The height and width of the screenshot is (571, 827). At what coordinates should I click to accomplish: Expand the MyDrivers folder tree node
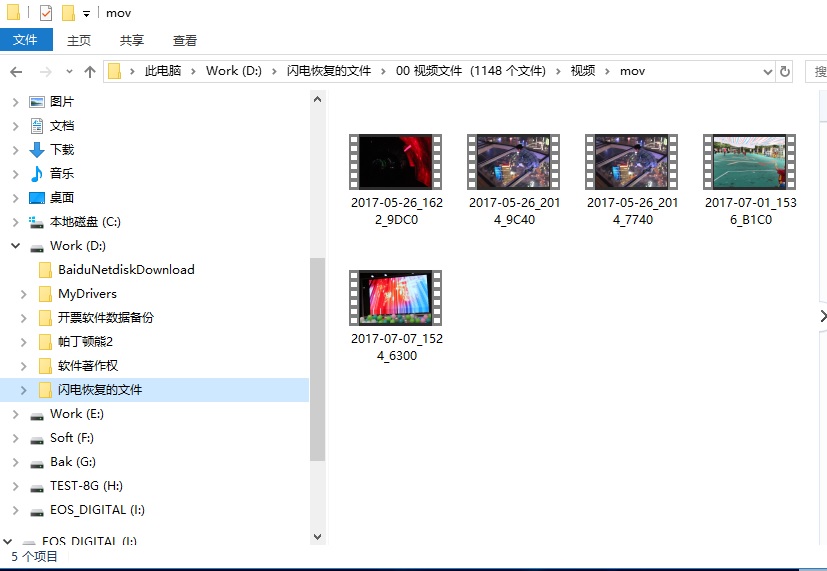(24, 294)
